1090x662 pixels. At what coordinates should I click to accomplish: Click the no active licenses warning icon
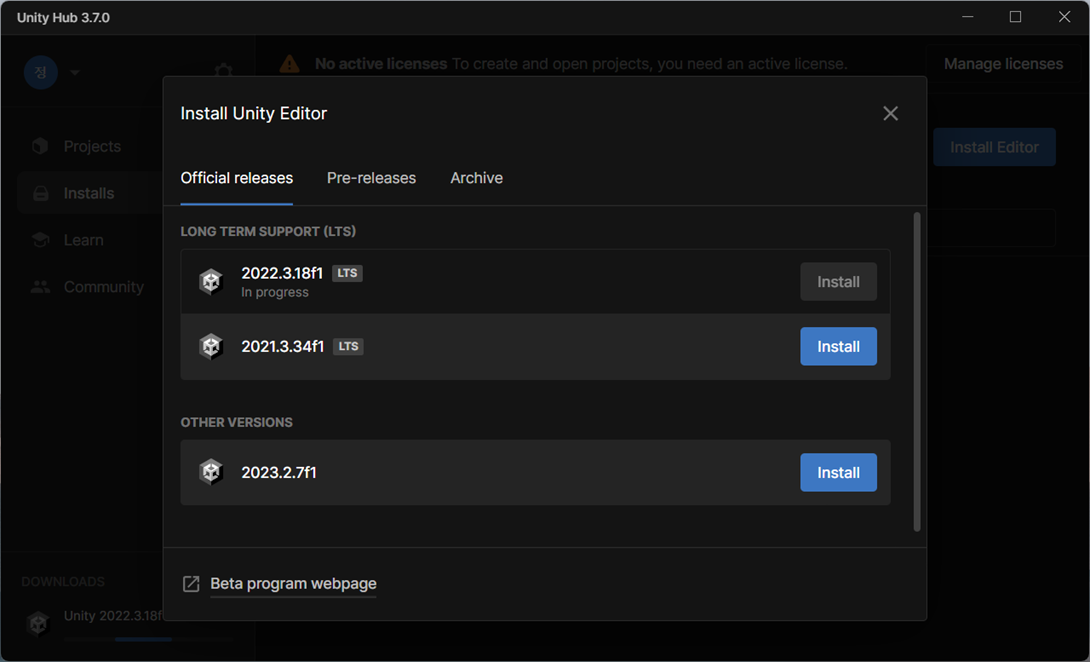[289, 64]
